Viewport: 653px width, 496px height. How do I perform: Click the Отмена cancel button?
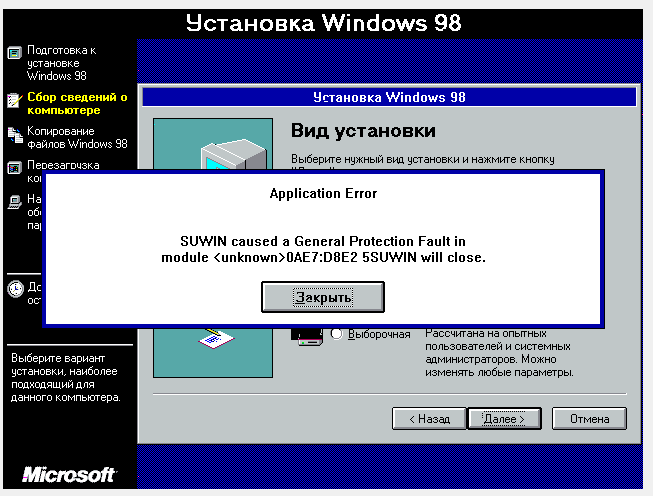(589, 419)
